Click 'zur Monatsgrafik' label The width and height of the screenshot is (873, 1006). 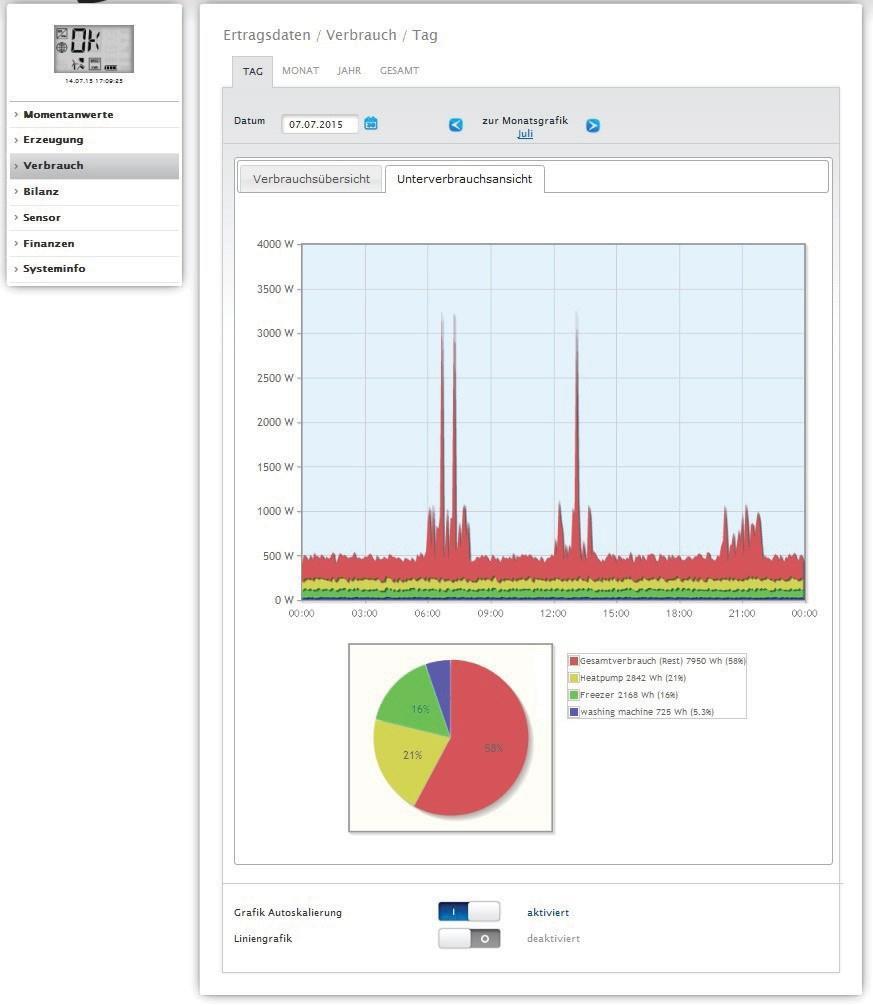(525, 121)
